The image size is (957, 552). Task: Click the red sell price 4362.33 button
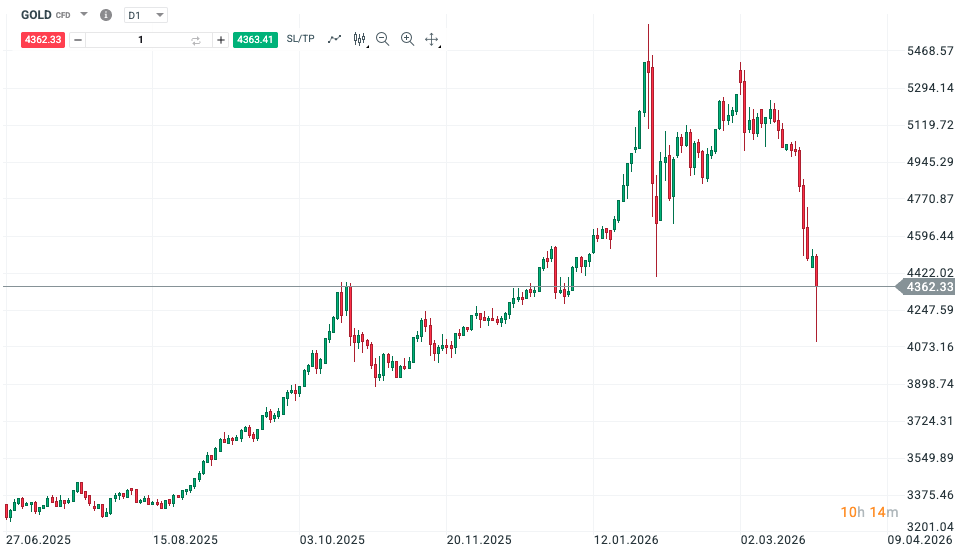(45, 40)
